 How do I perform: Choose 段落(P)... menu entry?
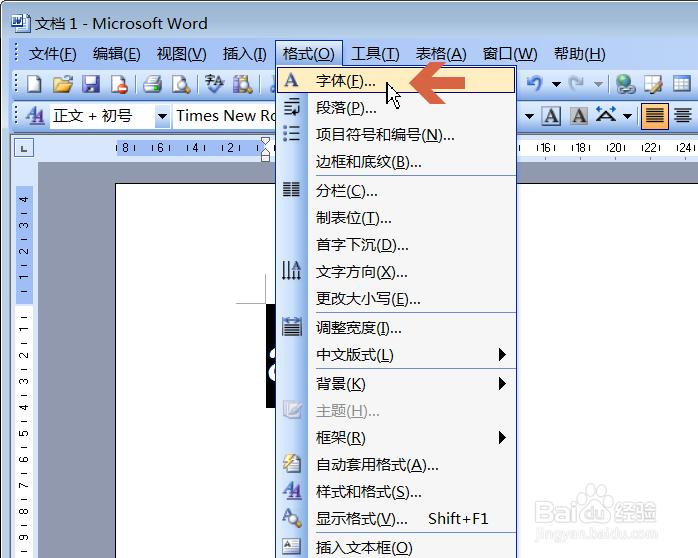396,108
